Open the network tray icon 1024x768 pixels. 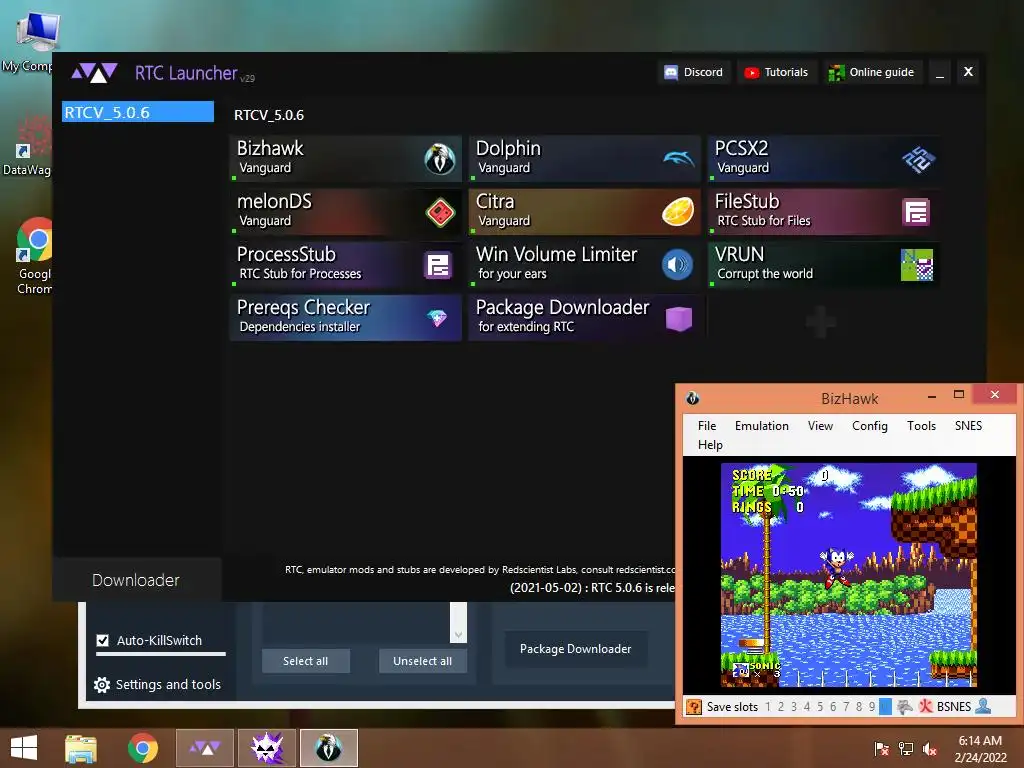tap(906, 748)
